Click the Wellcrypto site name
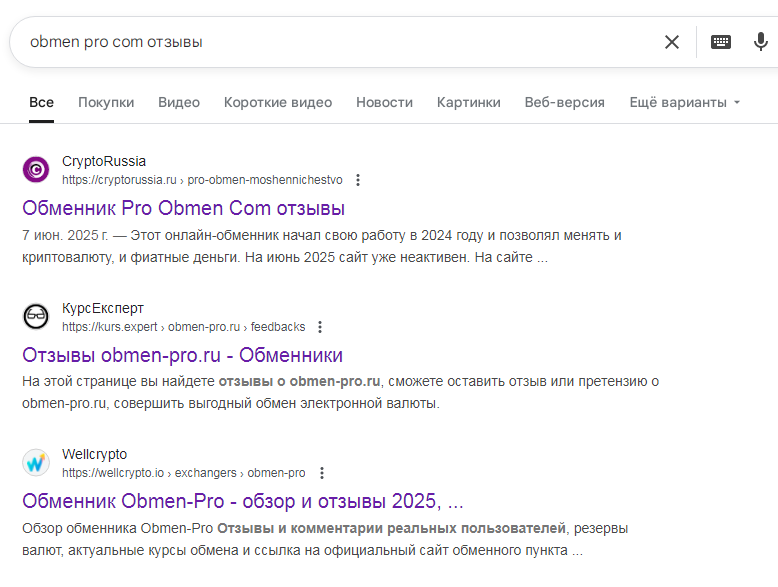 point(94,454)
